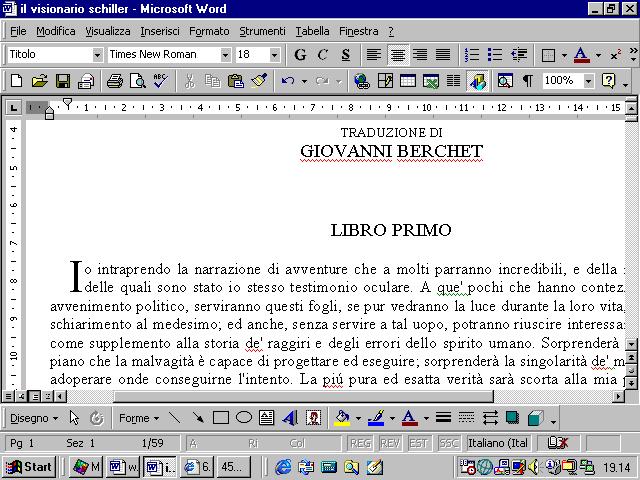The image size is (640, 480).
Task: Insert WordArt blue A icon
Action: pyautogui.click(x=290, y=418)
